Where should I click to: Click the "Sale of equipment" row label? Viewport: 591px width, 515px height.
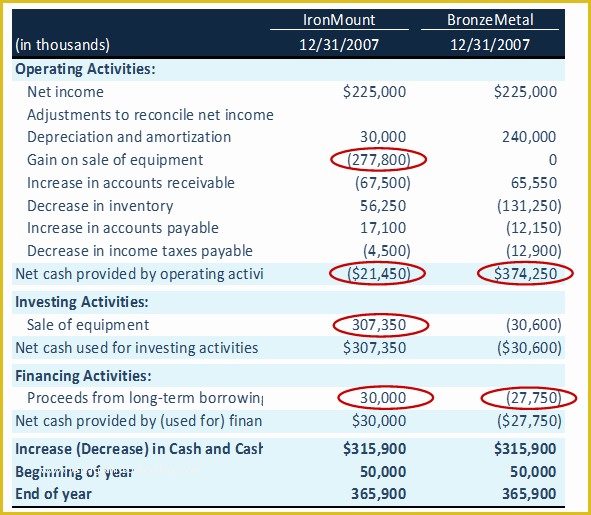tap(88, 325)
